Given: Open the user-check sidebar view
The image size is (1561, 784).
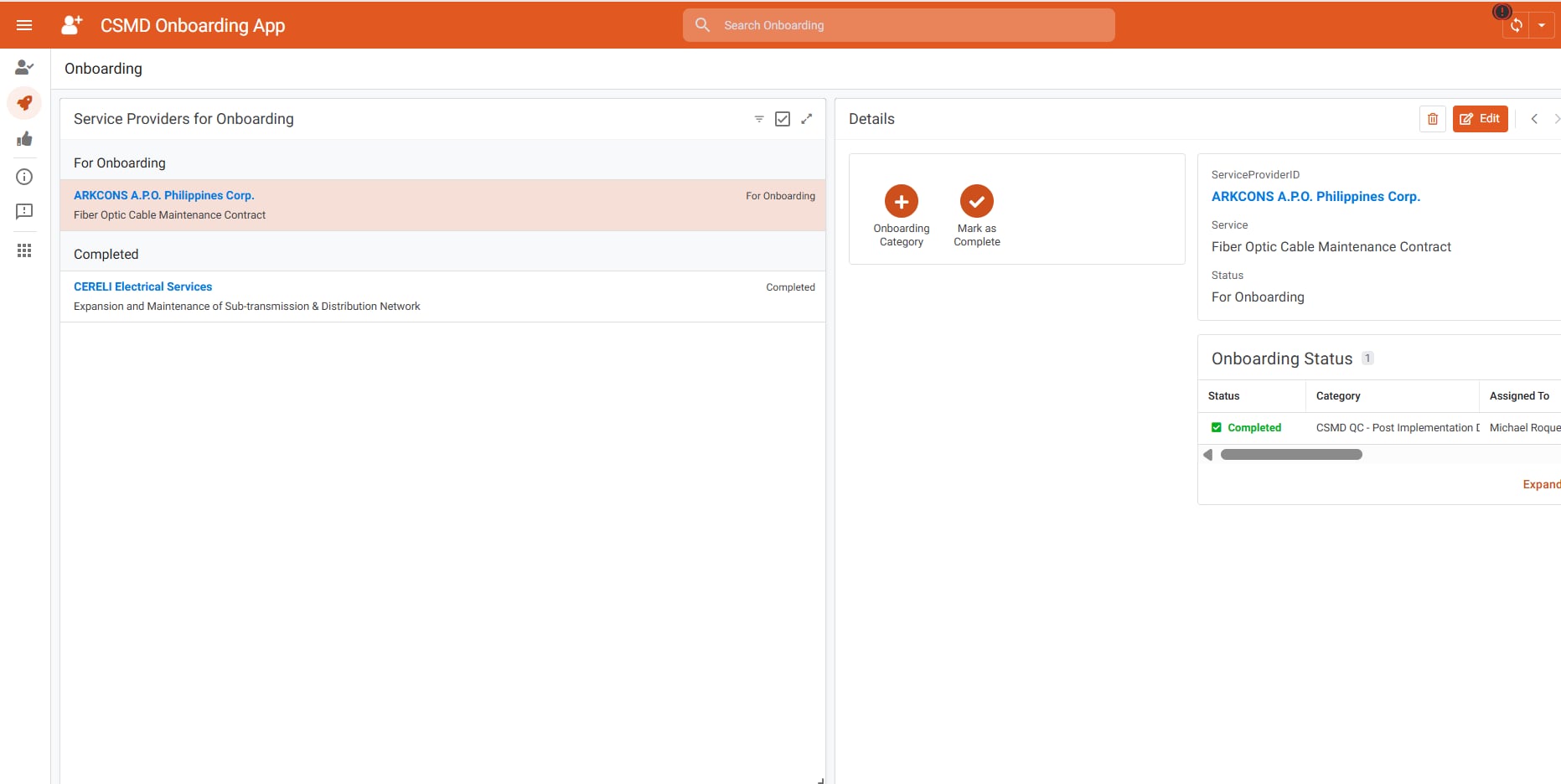Looking at the screenshot, I should point(24,67).
